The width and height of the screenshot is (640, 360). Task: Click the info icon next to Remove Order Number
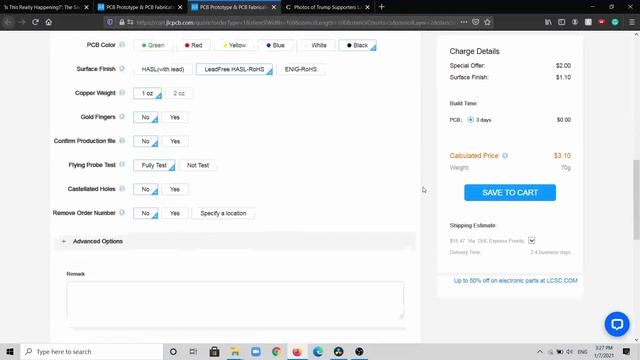122,213
